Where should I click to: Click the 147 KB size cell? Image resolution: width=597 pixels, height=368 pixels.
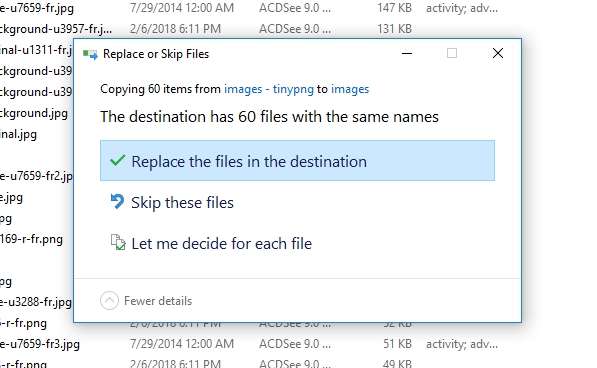394,8
